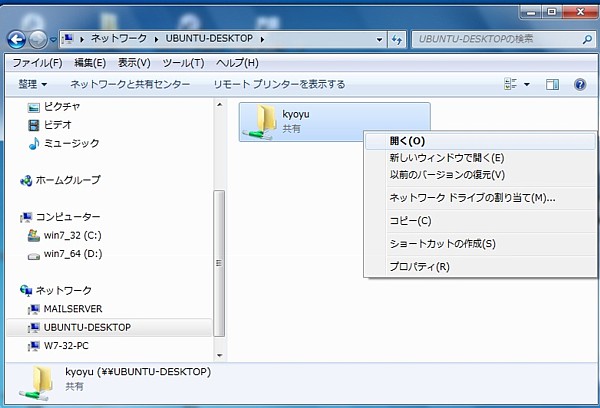
Task: Expand arrow after ネットワーク breadcrumb
Action: coord(156,39)
